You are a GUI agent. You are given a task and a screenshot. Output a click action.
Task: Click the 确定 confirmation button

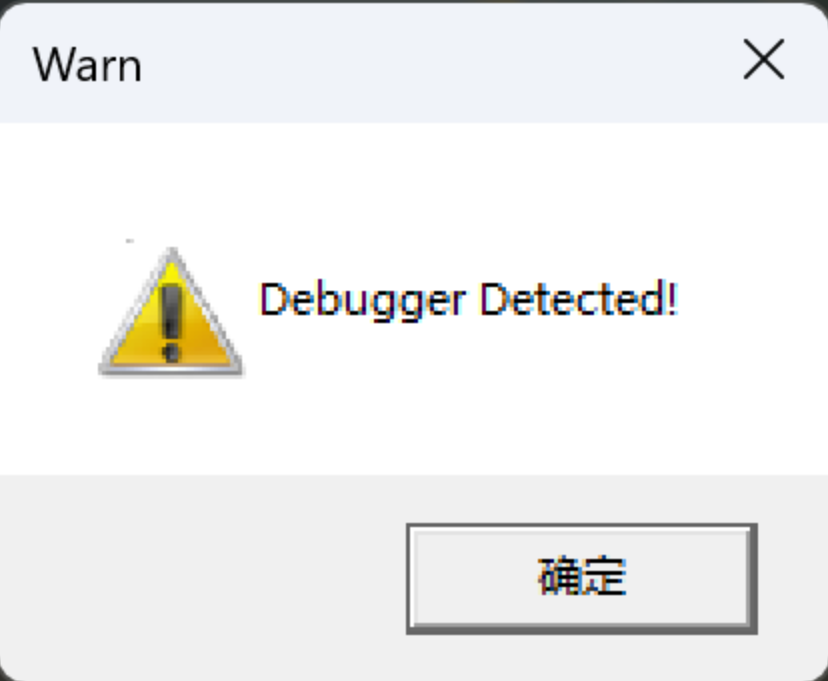click(x=581, y=579)
